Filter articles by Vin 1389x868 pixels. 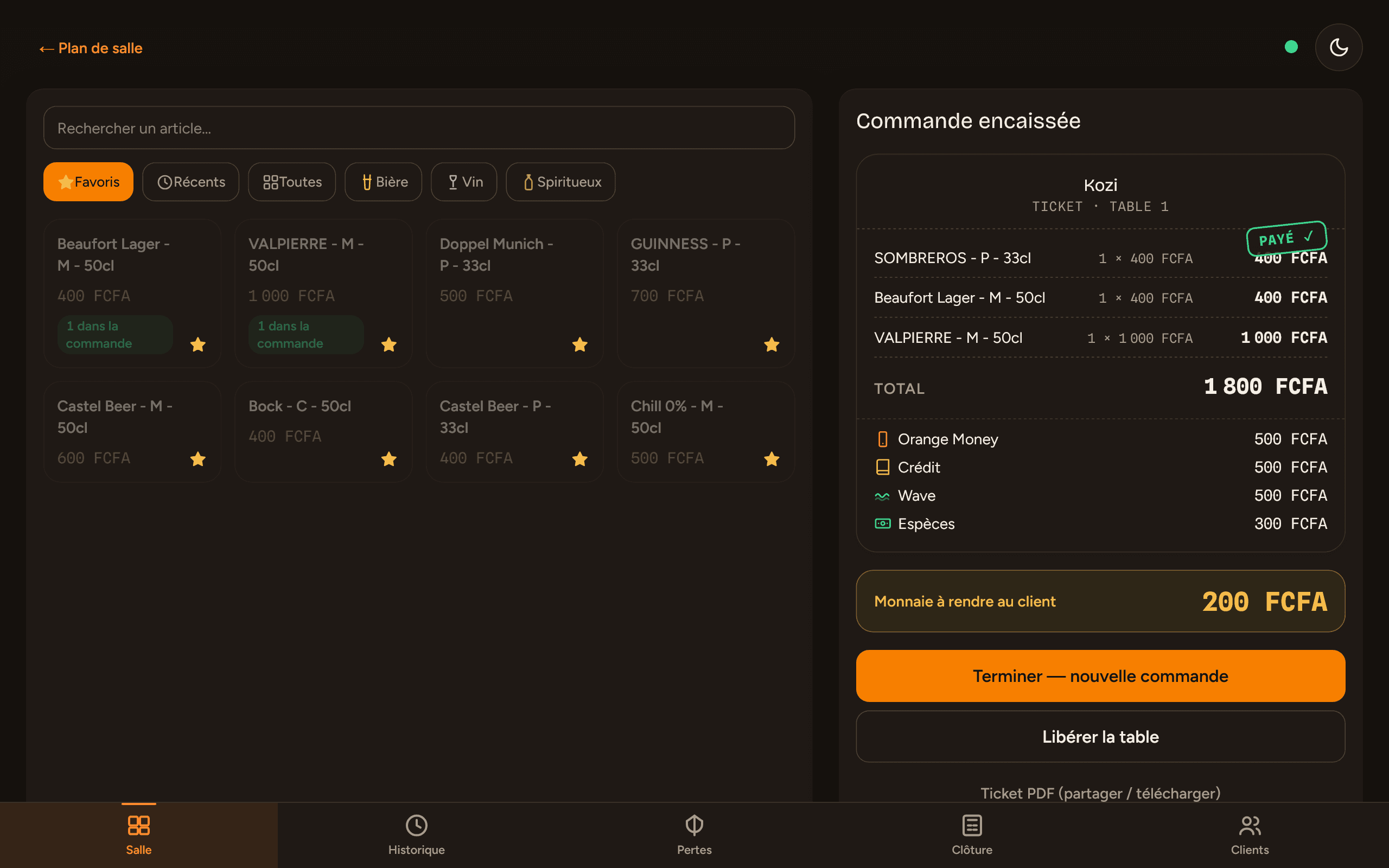(x=464, y=182)
